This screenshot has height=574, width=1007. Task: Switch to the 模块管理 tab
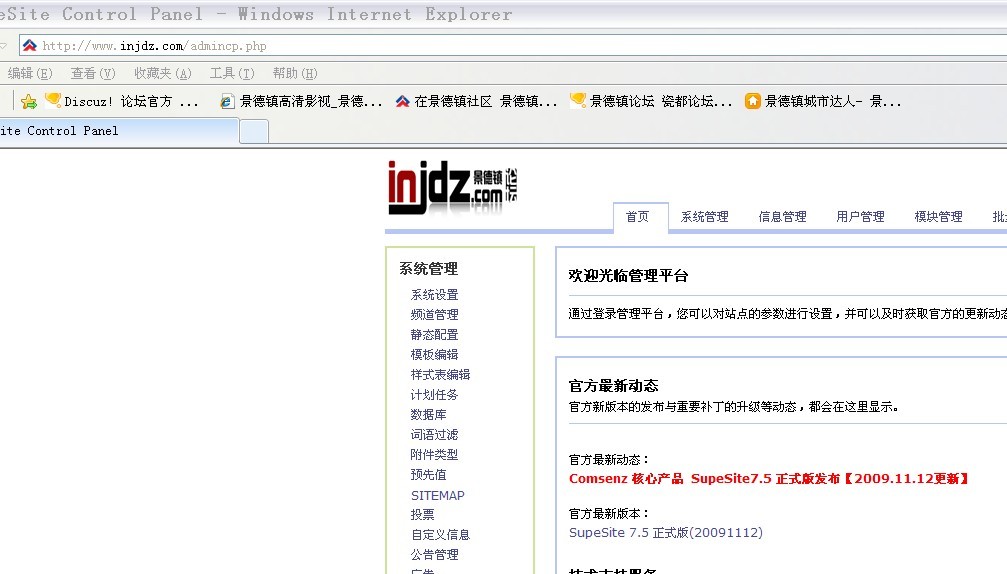coord(938,217)
